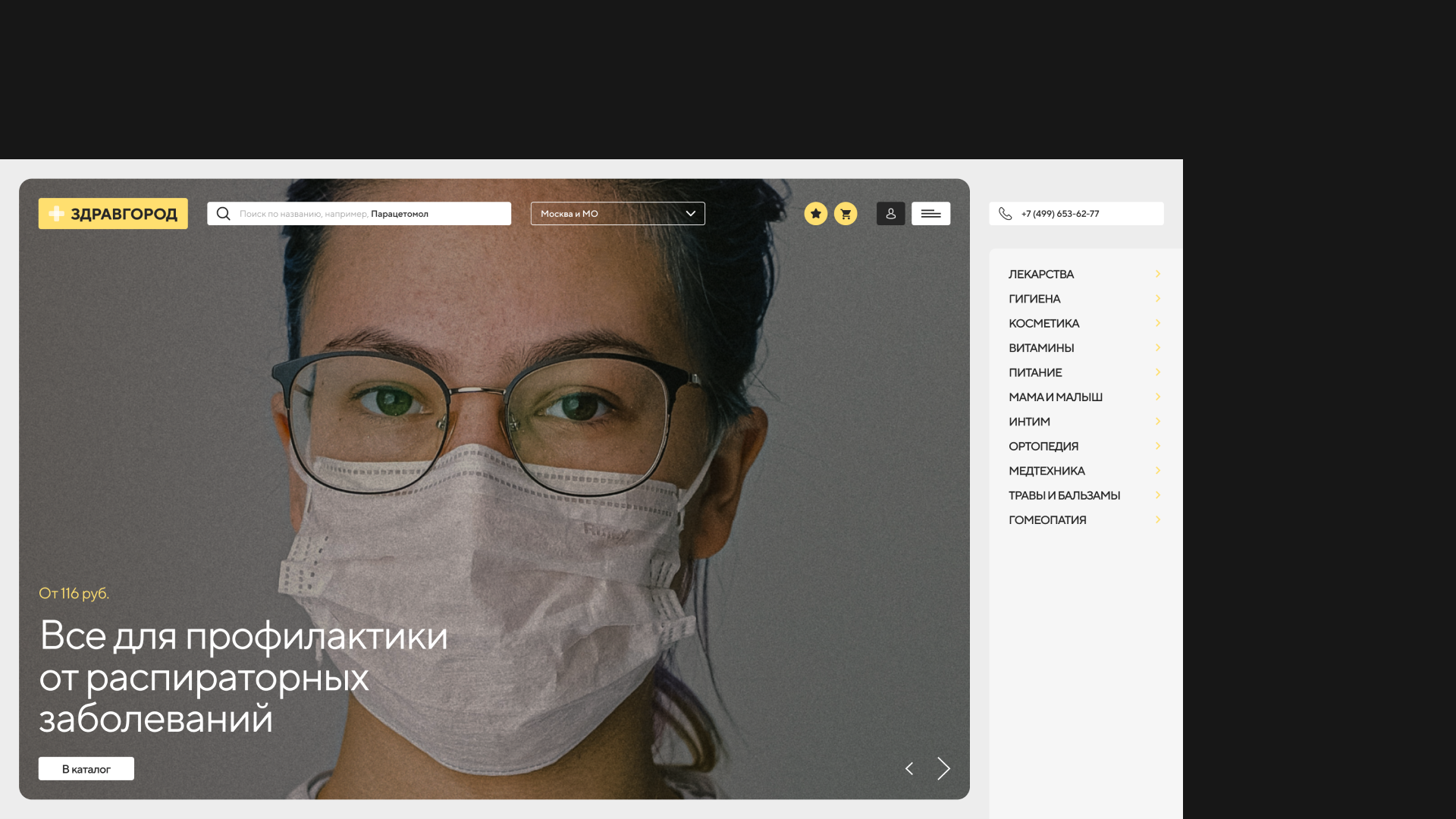This screenshot has height=819, width=1456.
Task: Expand the ЛЕКАРСТВА category chevron
Action: [1158, 274]
